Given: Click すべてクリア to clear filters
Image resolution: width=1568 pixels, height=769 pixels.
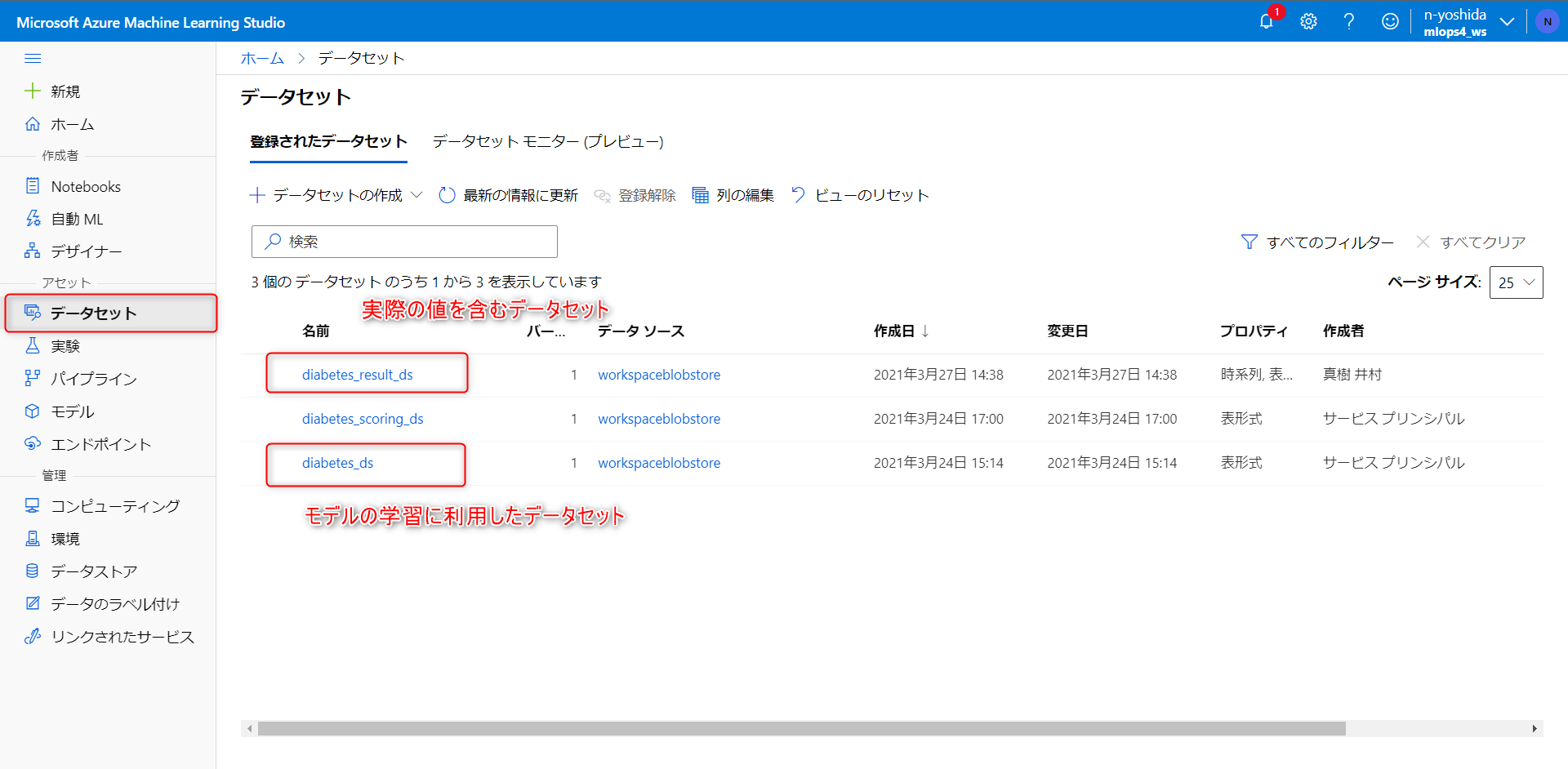Looking at the screenshot, I should tap(1471, 242).
